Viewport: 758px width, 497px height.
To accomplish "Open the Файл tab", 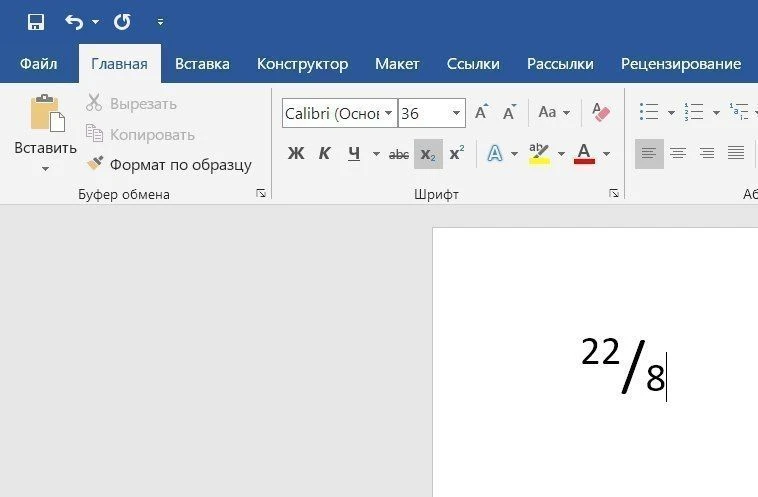I will (x=38, y=64).
